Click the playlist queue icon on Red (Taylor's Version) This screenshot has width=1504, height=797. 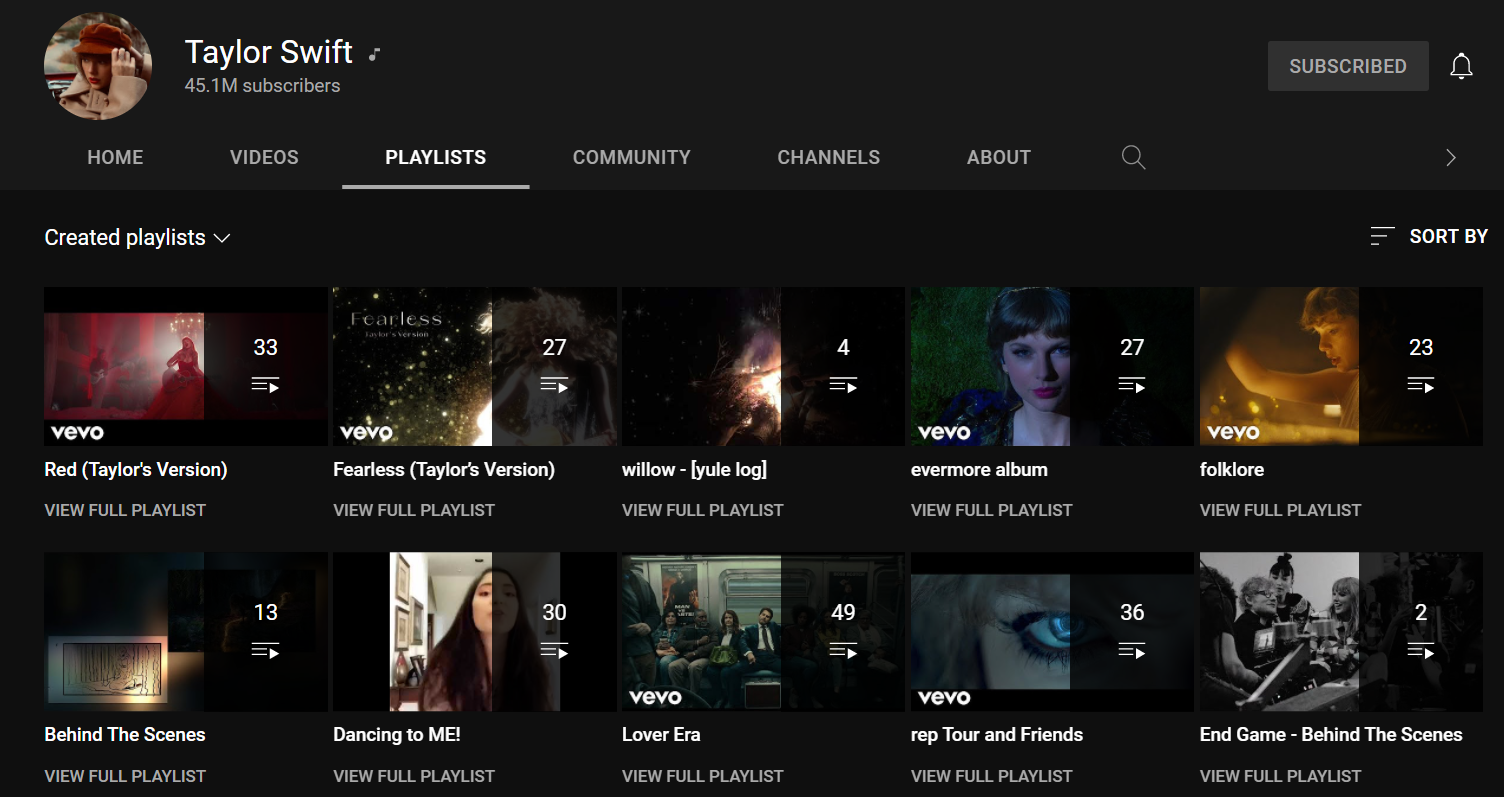pos(265,384)
